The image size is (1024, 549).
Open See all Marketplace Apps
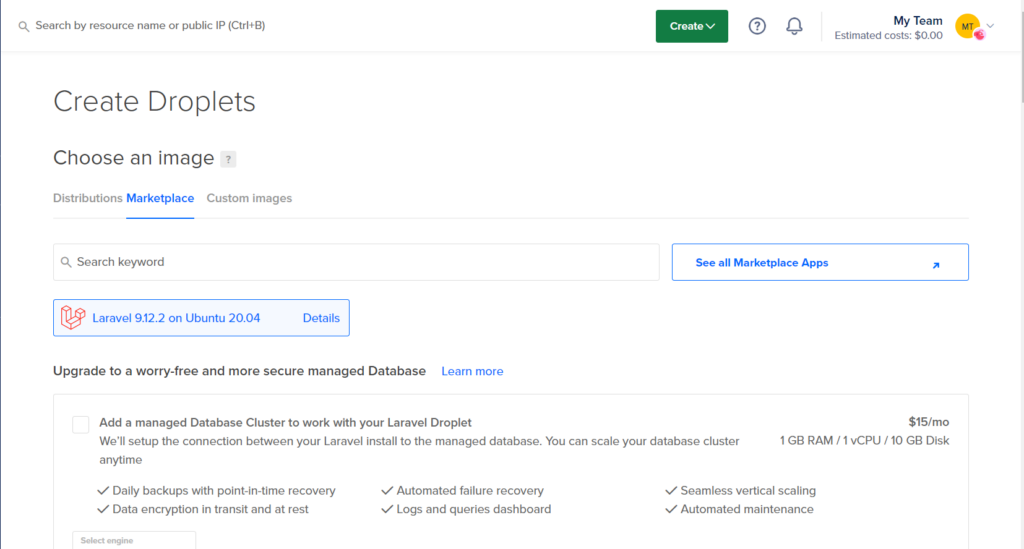[x=820, y=262]
